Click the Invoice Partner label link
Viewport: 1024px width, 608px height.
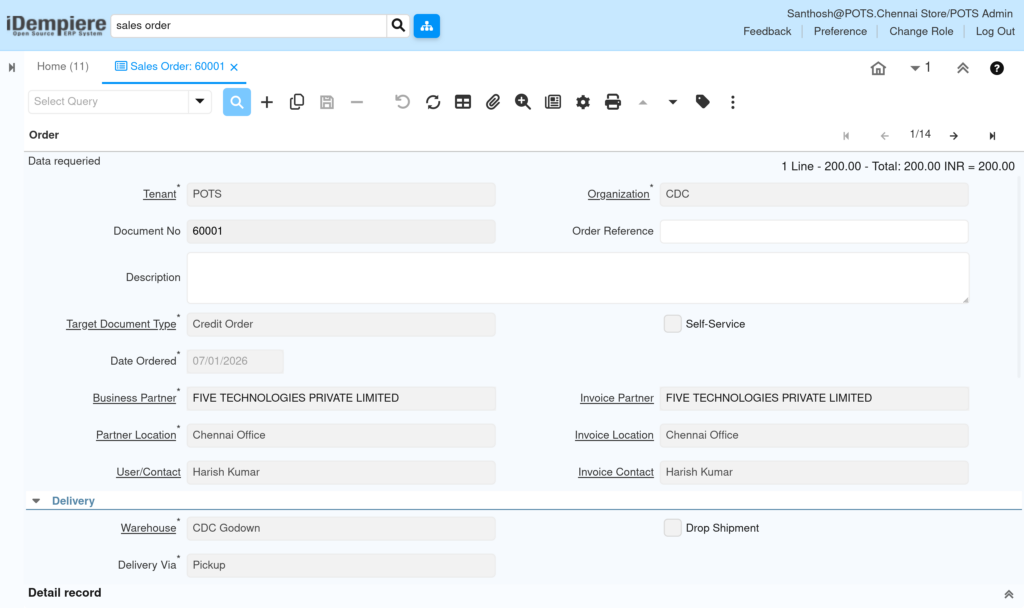click(616, 398)
